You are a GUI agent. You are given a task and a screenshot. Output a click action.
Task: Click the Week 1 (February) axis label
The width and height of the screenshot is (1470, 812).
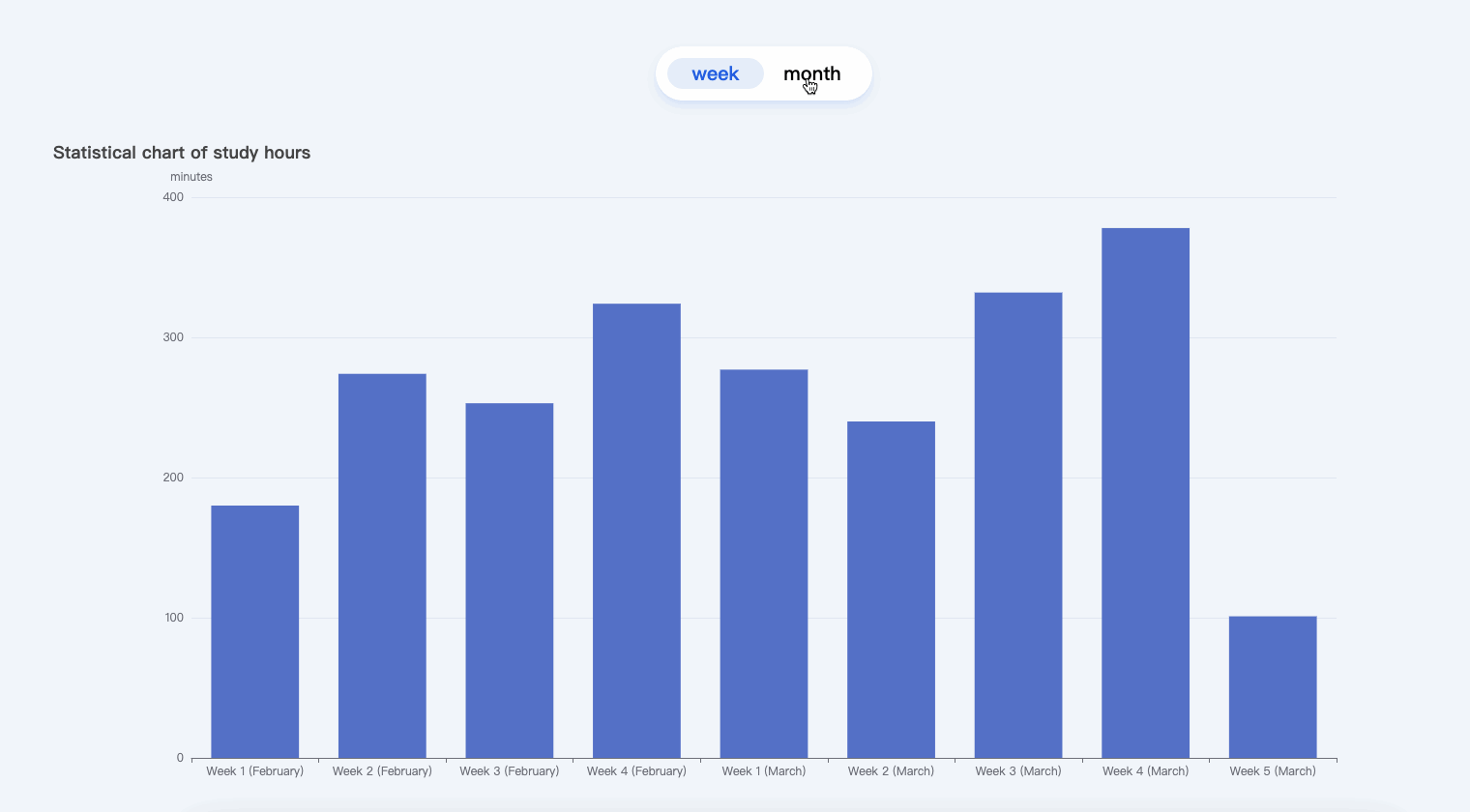pyautogui.click(x=254, y=770)
